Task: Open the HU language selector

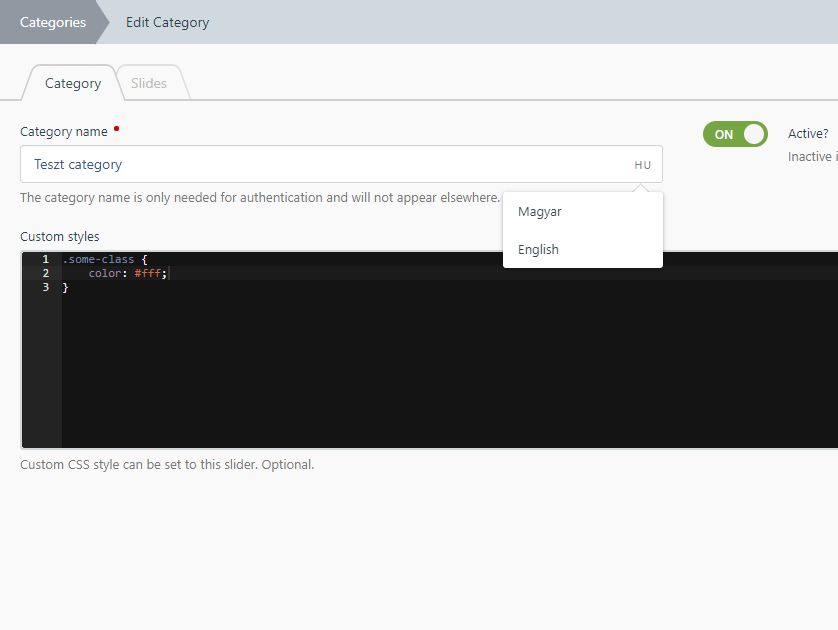Action: tap(642, 165)
